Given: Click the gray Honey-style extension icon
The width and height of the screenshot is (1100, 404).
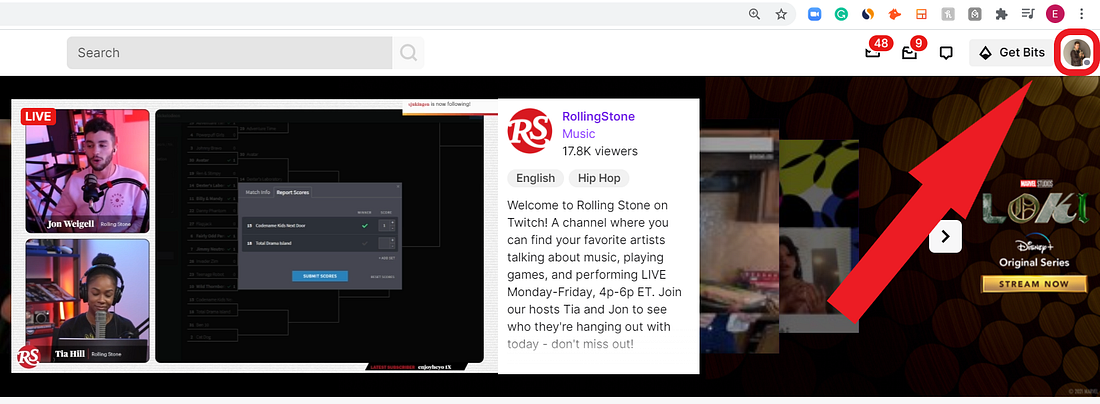Looking at the screenshot, I should coord(948,14).
